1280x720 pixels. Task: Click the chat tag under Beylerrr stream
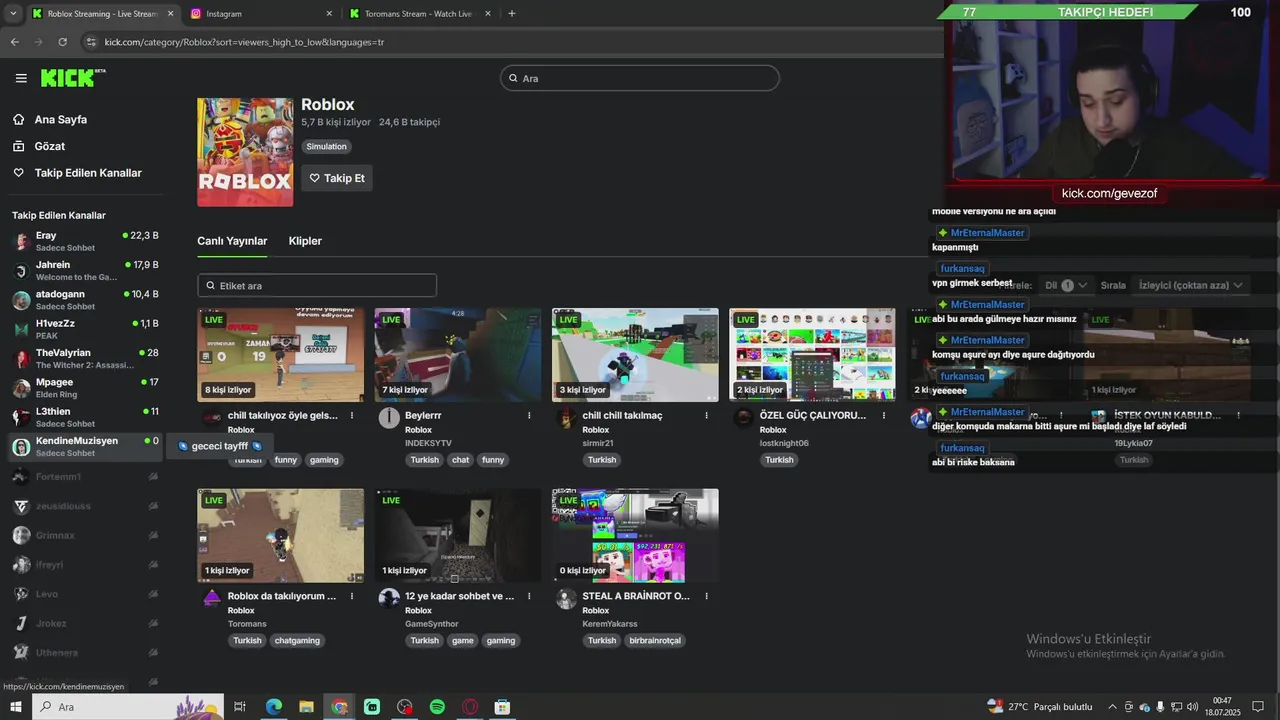pos(460,460)
